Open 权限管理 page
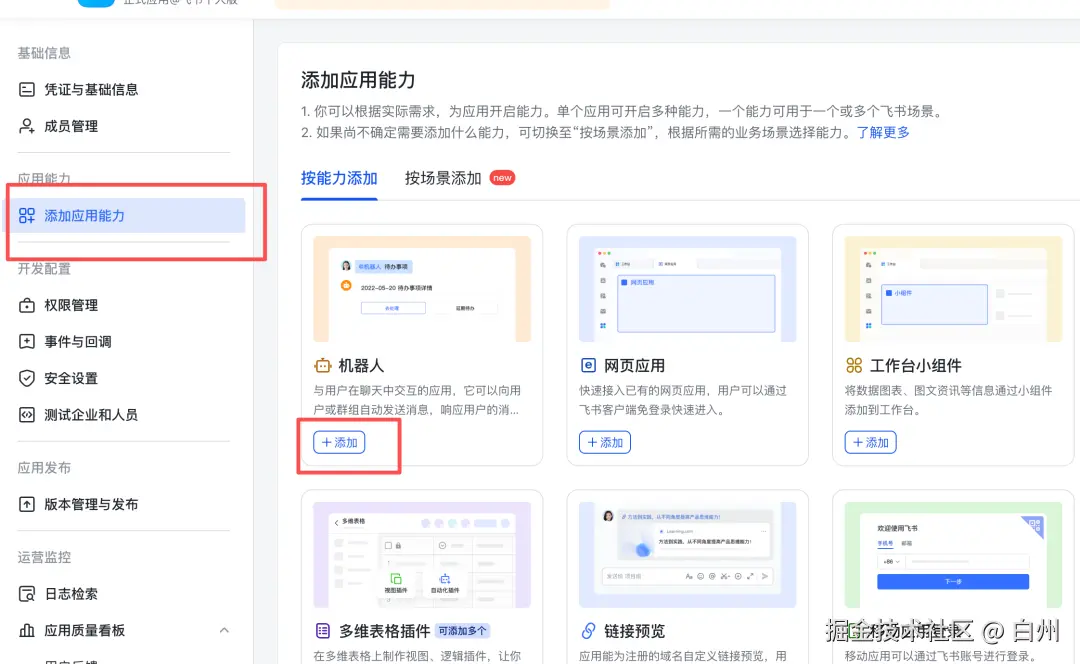1080x664 pixels. 71,305
